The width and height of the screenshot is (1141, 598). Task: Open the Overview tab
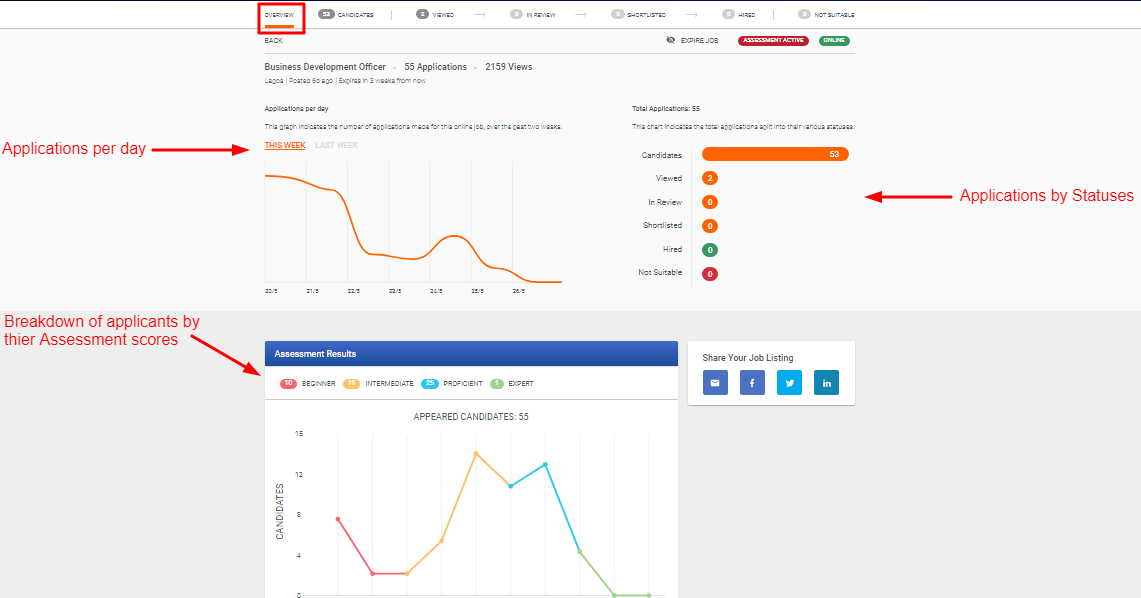pos(279,15)
